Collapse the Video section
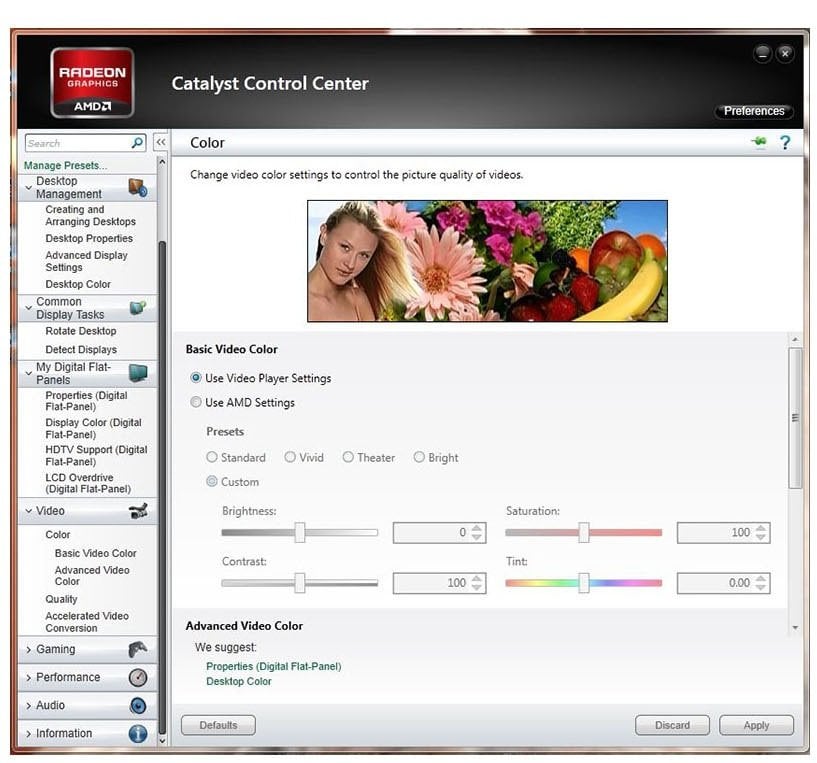 click(x=29, y=511)
